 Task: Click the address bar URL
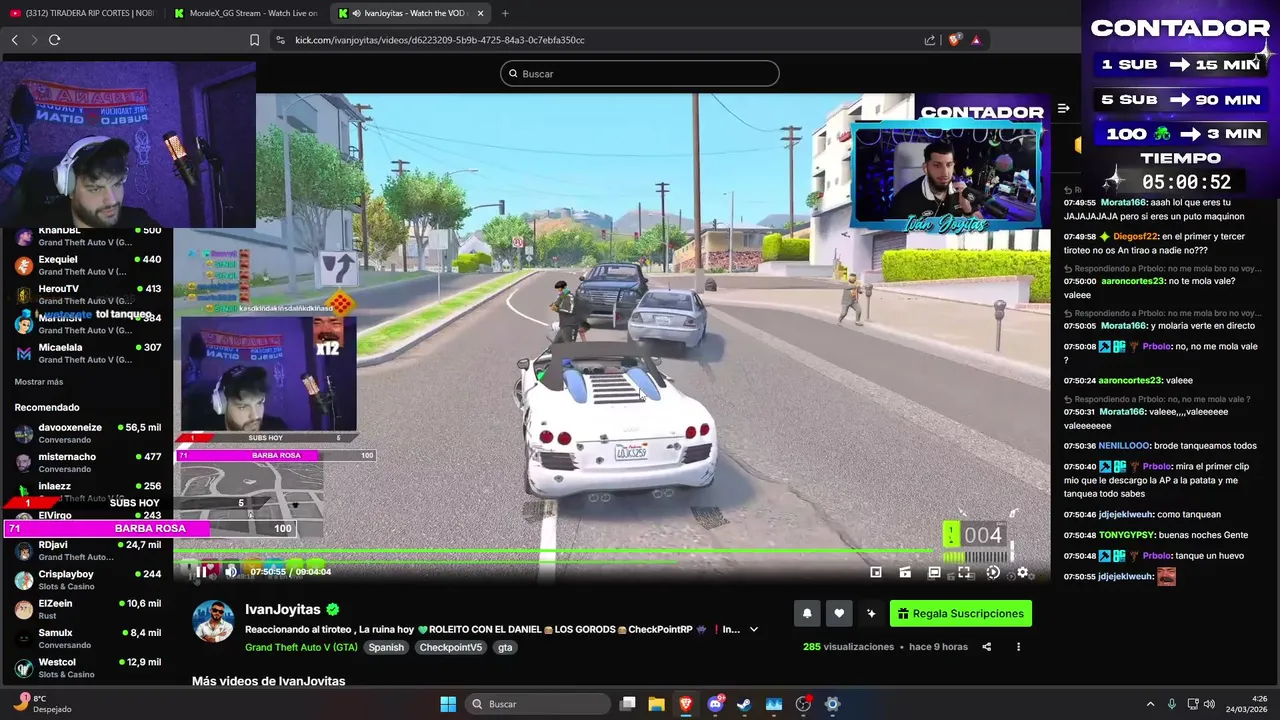click(440, 40)
